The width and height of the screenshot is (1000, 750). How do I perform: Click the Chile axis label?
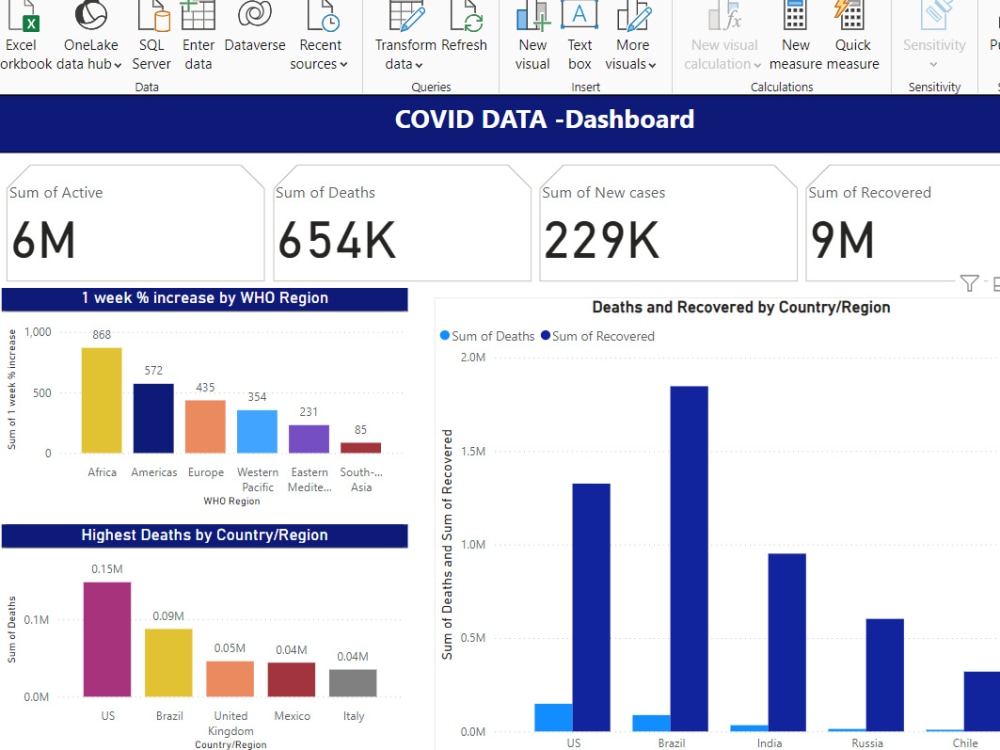[965, 743]
